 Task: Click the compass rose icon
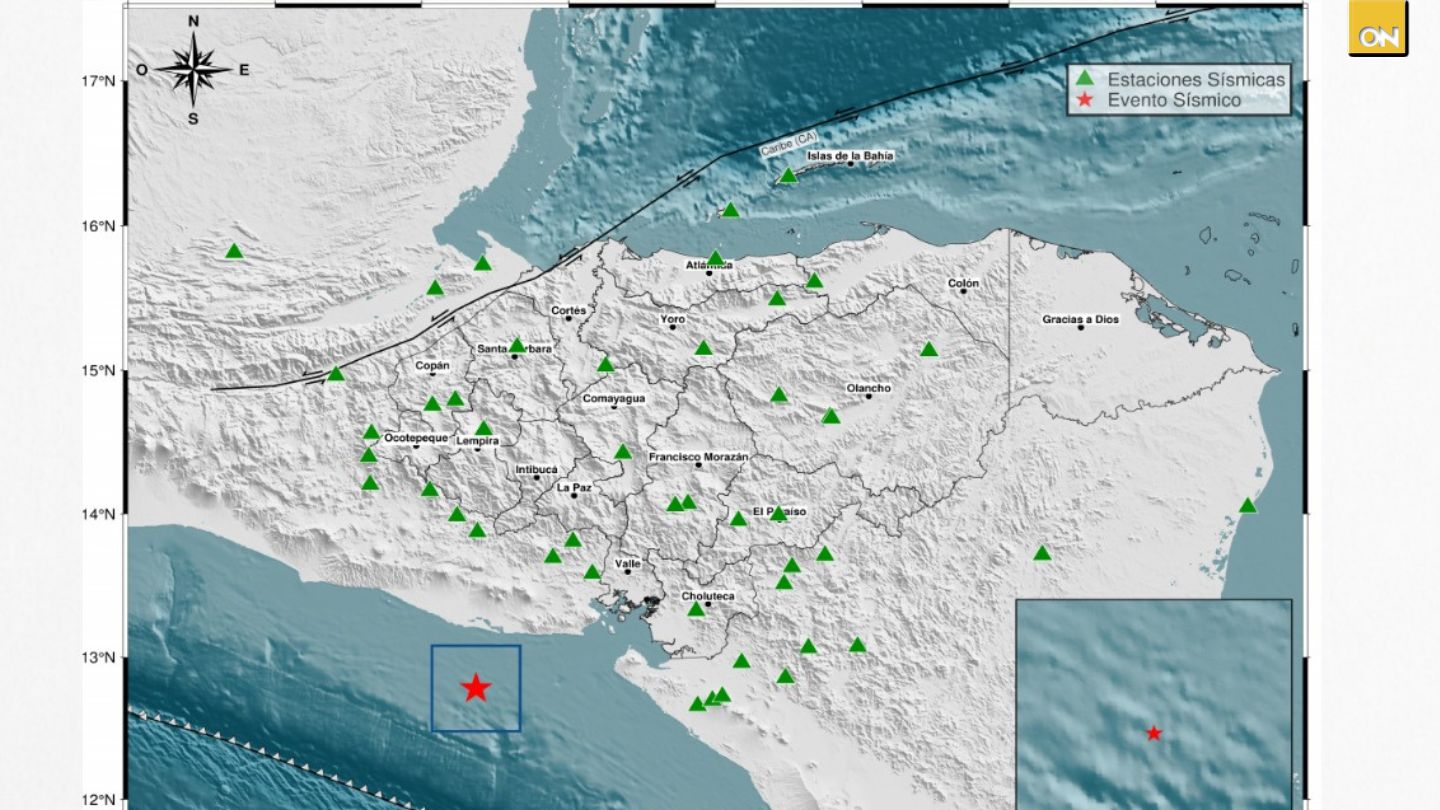(193, 69)
